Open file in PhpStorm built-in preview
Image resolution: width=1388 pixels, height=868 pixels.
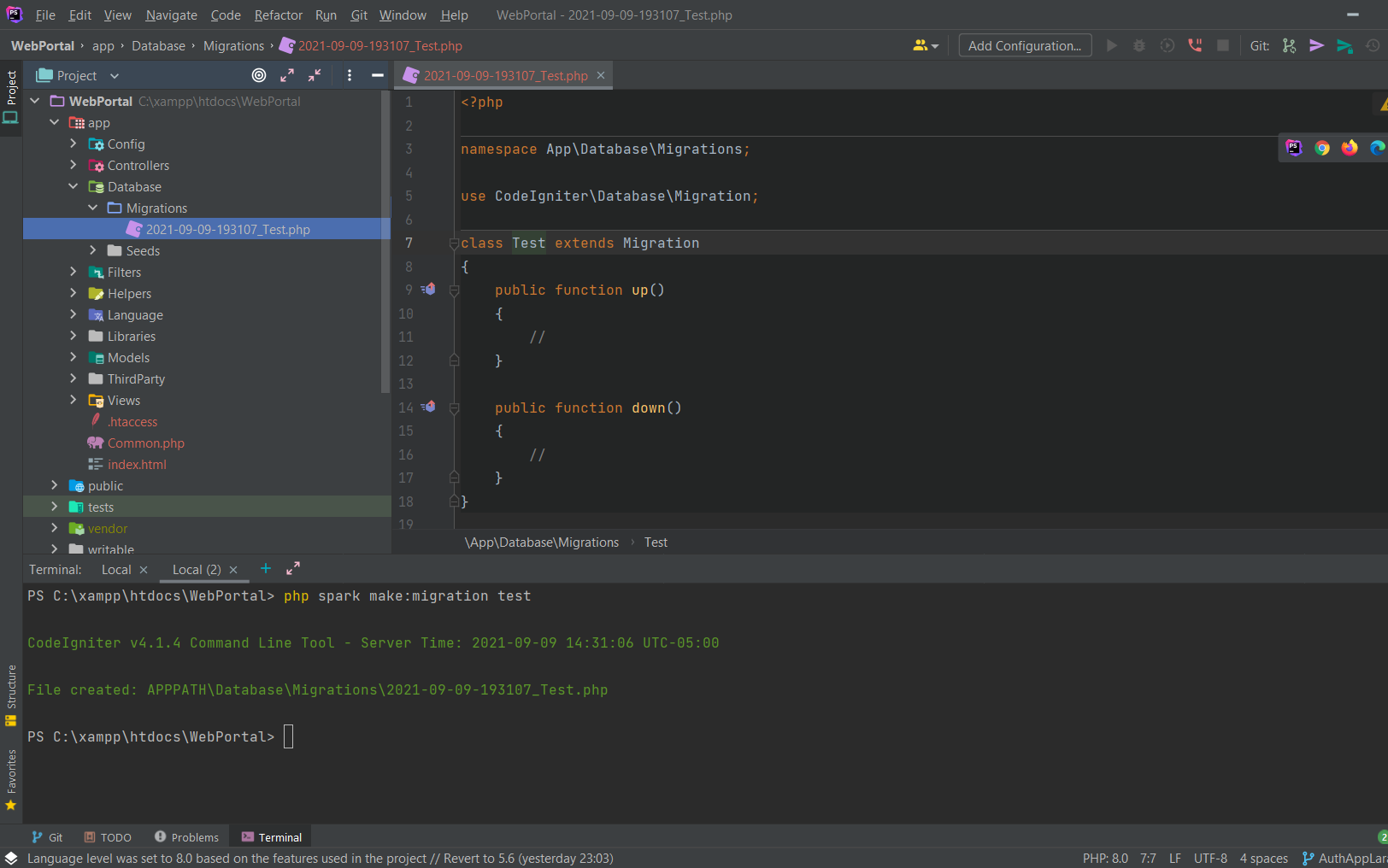1294,148
